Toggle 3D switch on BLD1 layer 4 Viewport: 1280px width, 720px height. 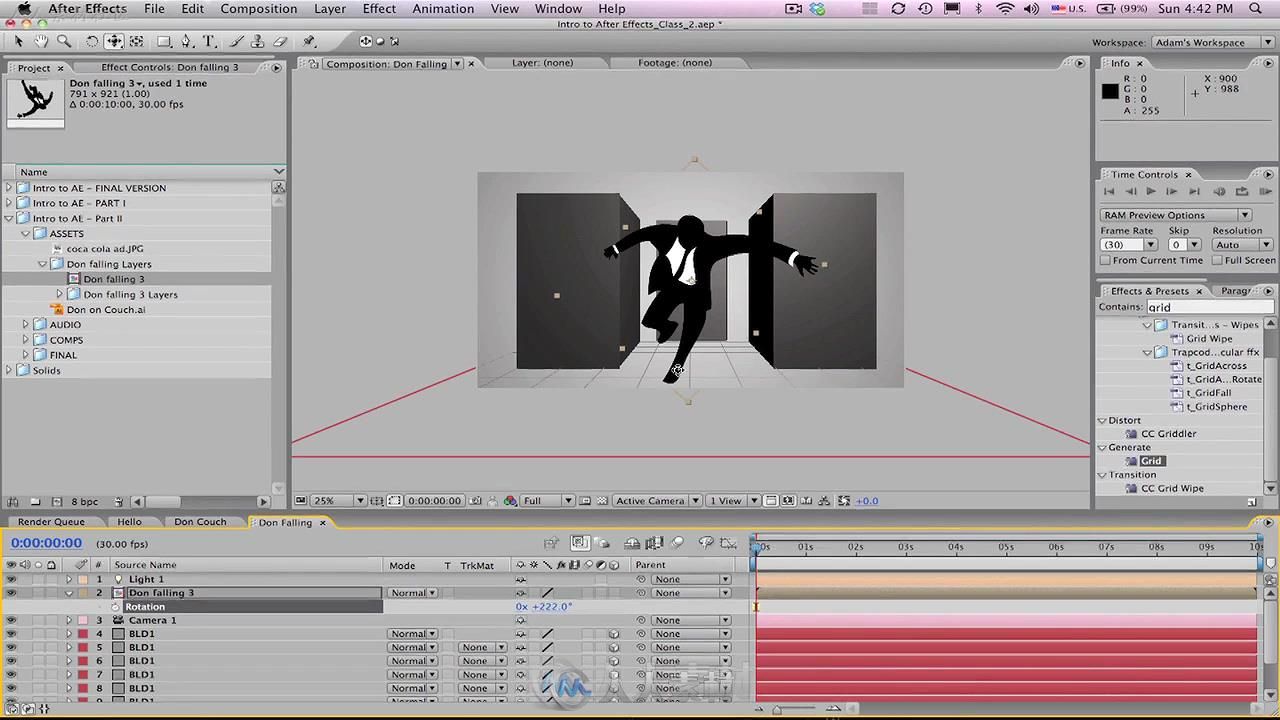614,634
